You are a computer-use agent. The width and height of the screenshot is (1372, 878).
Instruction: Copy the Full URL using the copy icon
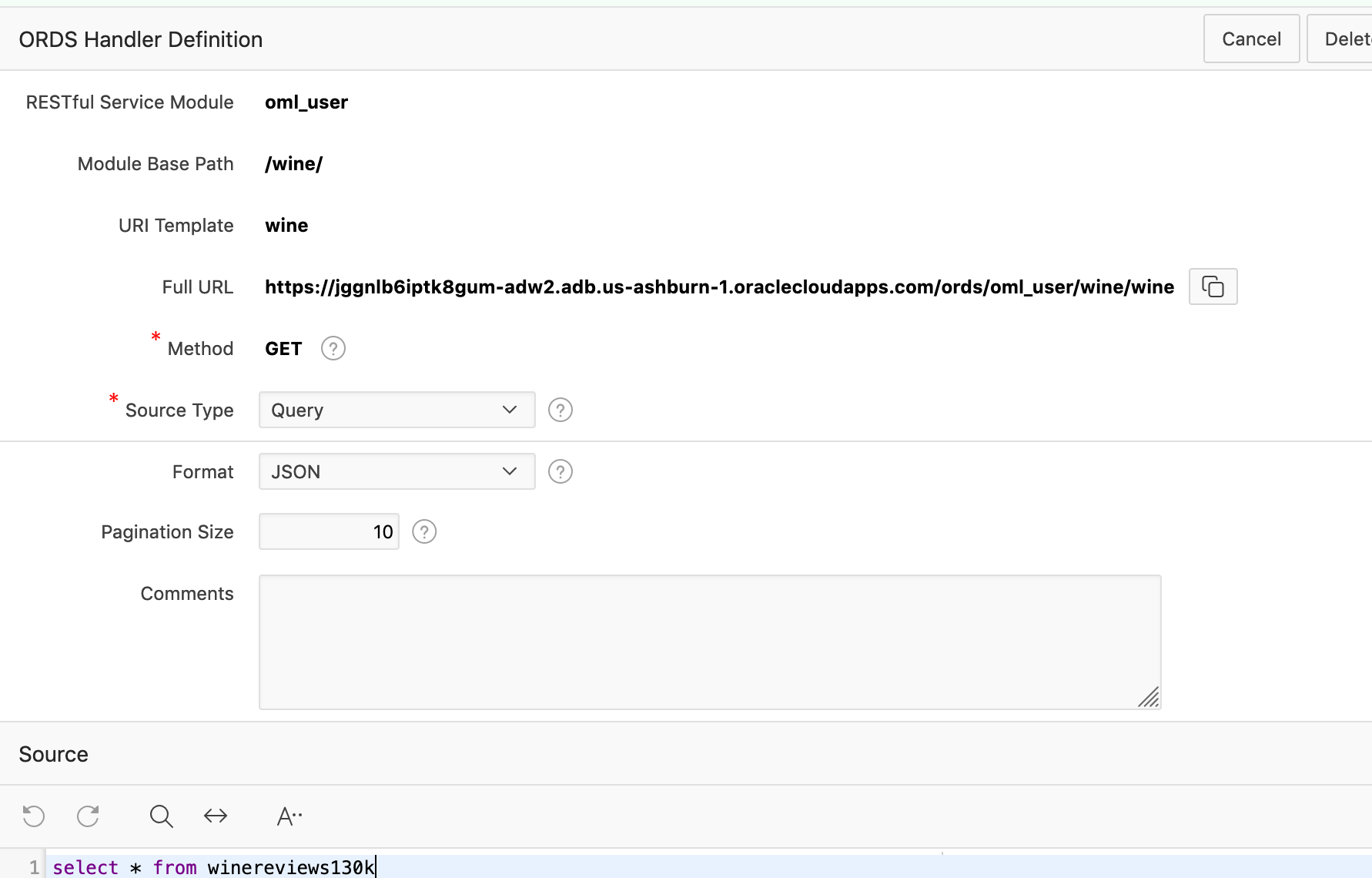click(x=1213, y=286)
